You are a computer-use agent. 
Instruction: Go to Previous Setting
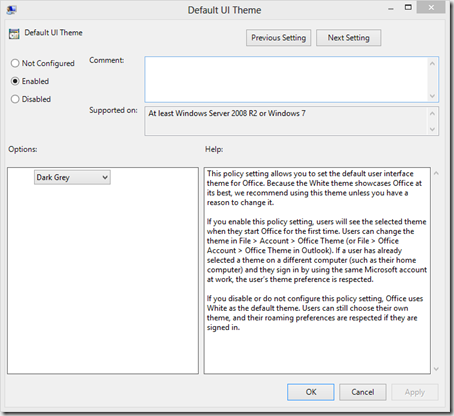(278, 38)
